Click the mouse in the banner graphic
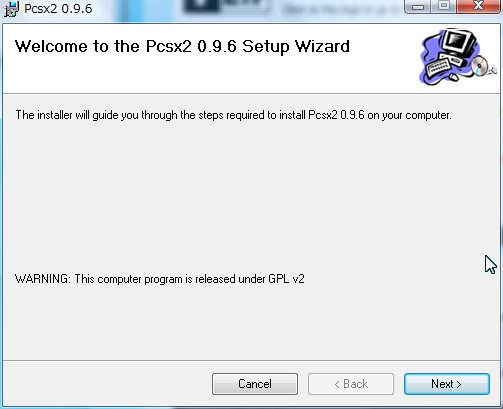This screenshot has width=503, height=409. pyautogui.click(x=454, y=77)
